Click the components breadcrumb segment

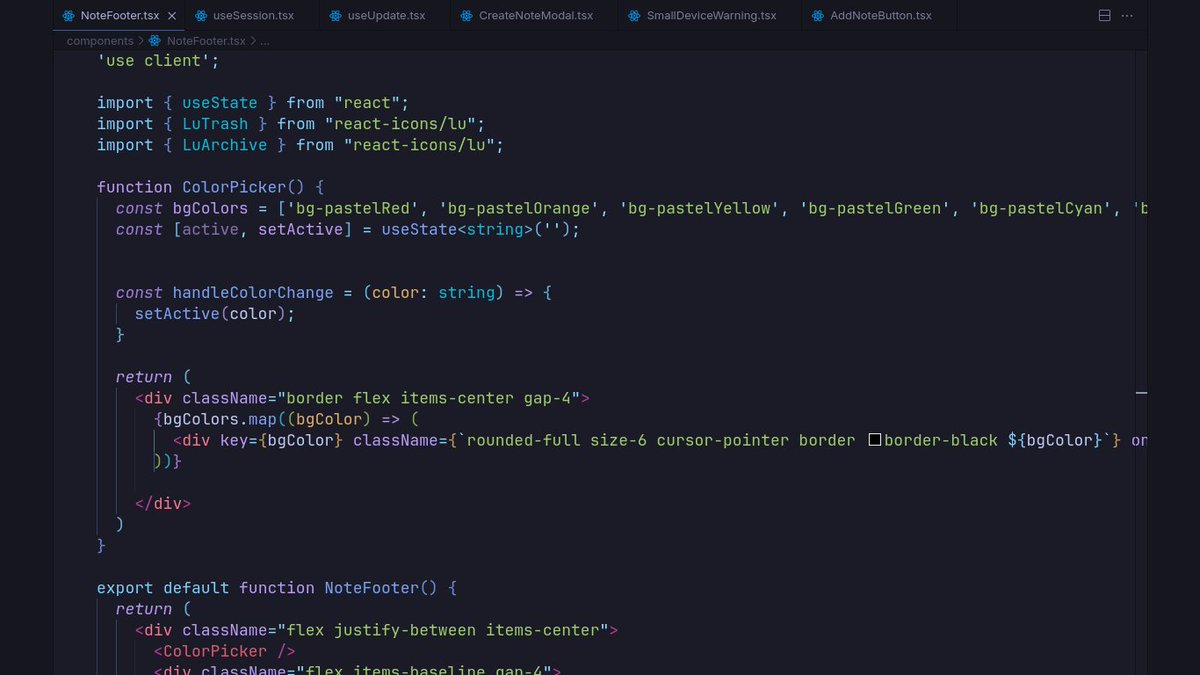pos(100,41)
